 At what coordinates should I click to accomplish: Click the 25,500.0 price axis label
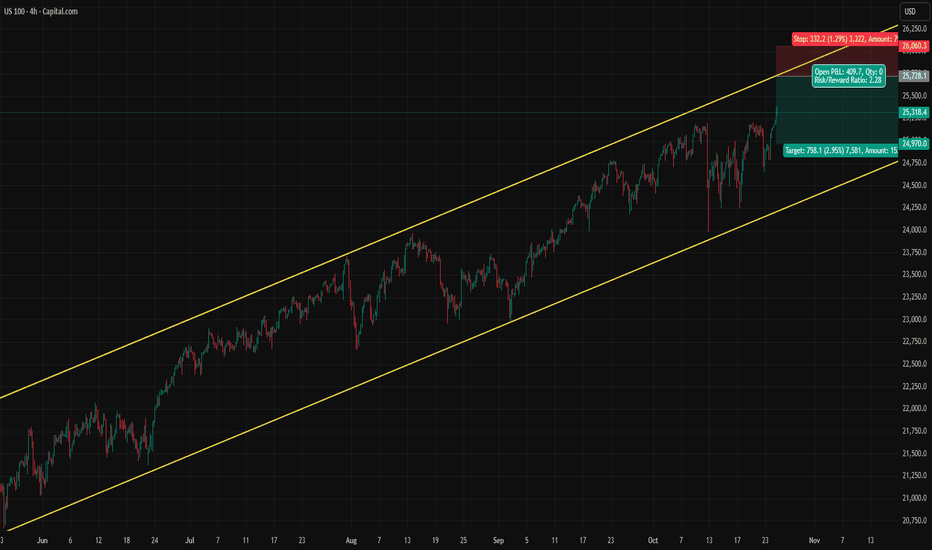point(914,96)
